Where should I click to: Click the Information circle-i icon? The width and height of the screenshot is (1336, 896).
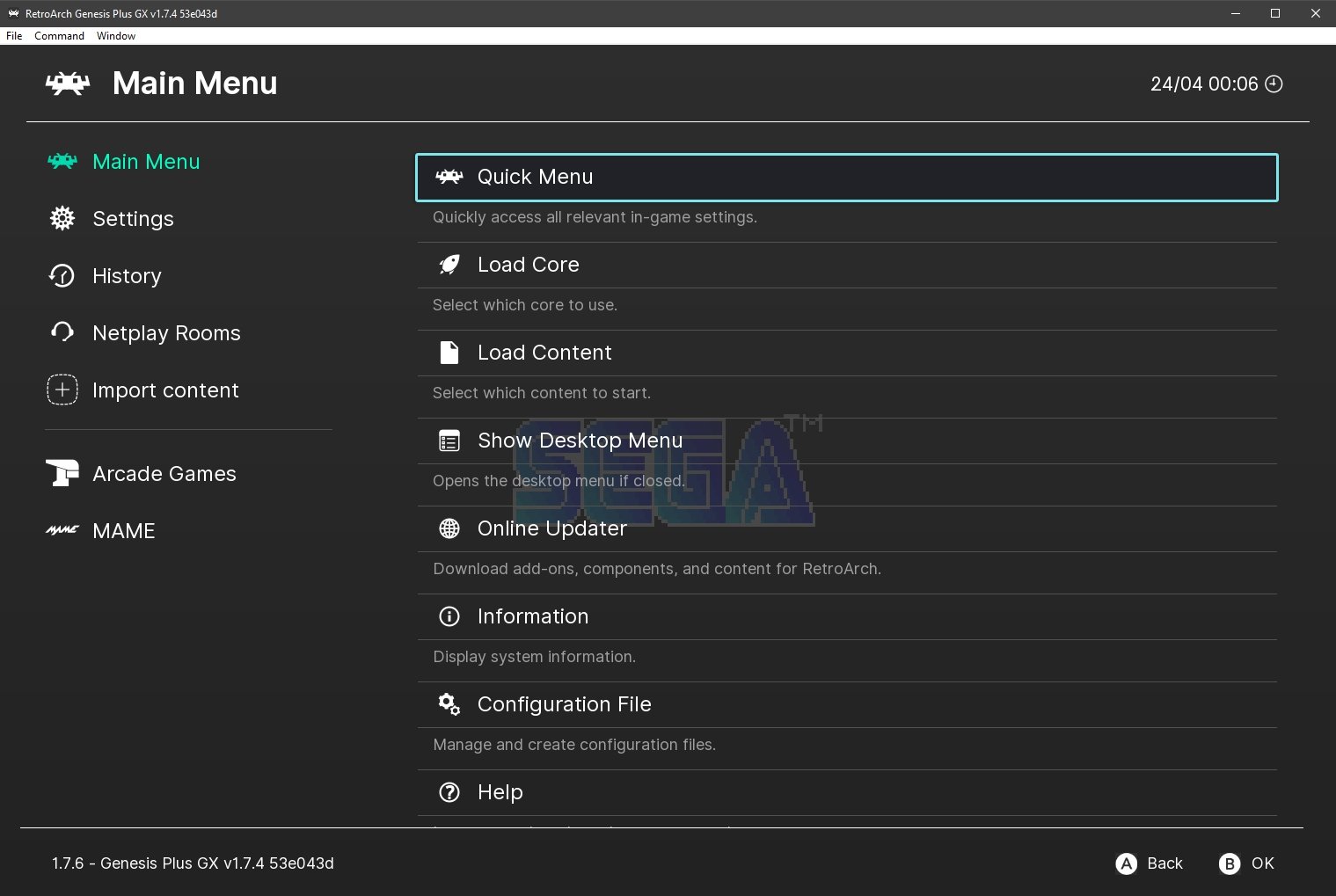449,616
